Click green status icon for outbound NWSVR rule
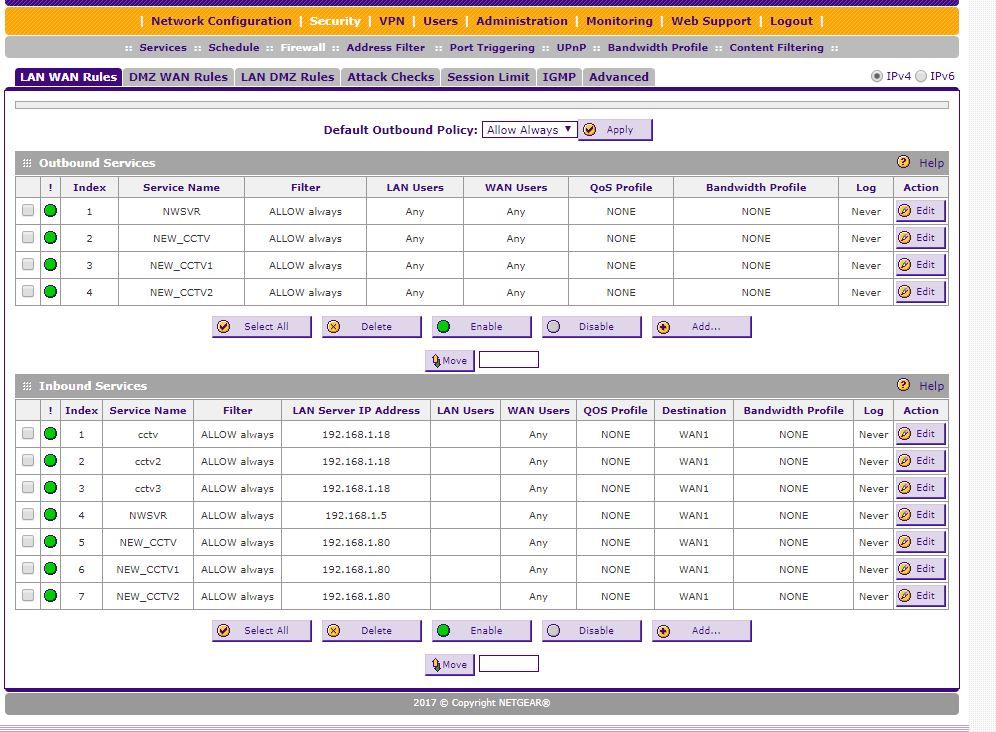Screen dimensions: 996x732 coord(50,211)
